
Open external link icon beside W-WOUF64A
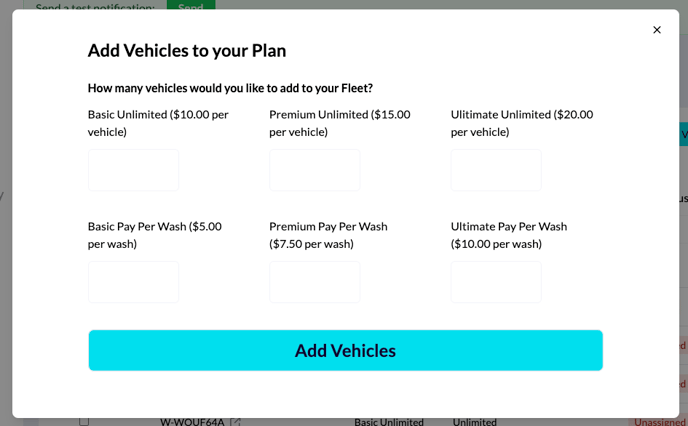click(236, 422)
